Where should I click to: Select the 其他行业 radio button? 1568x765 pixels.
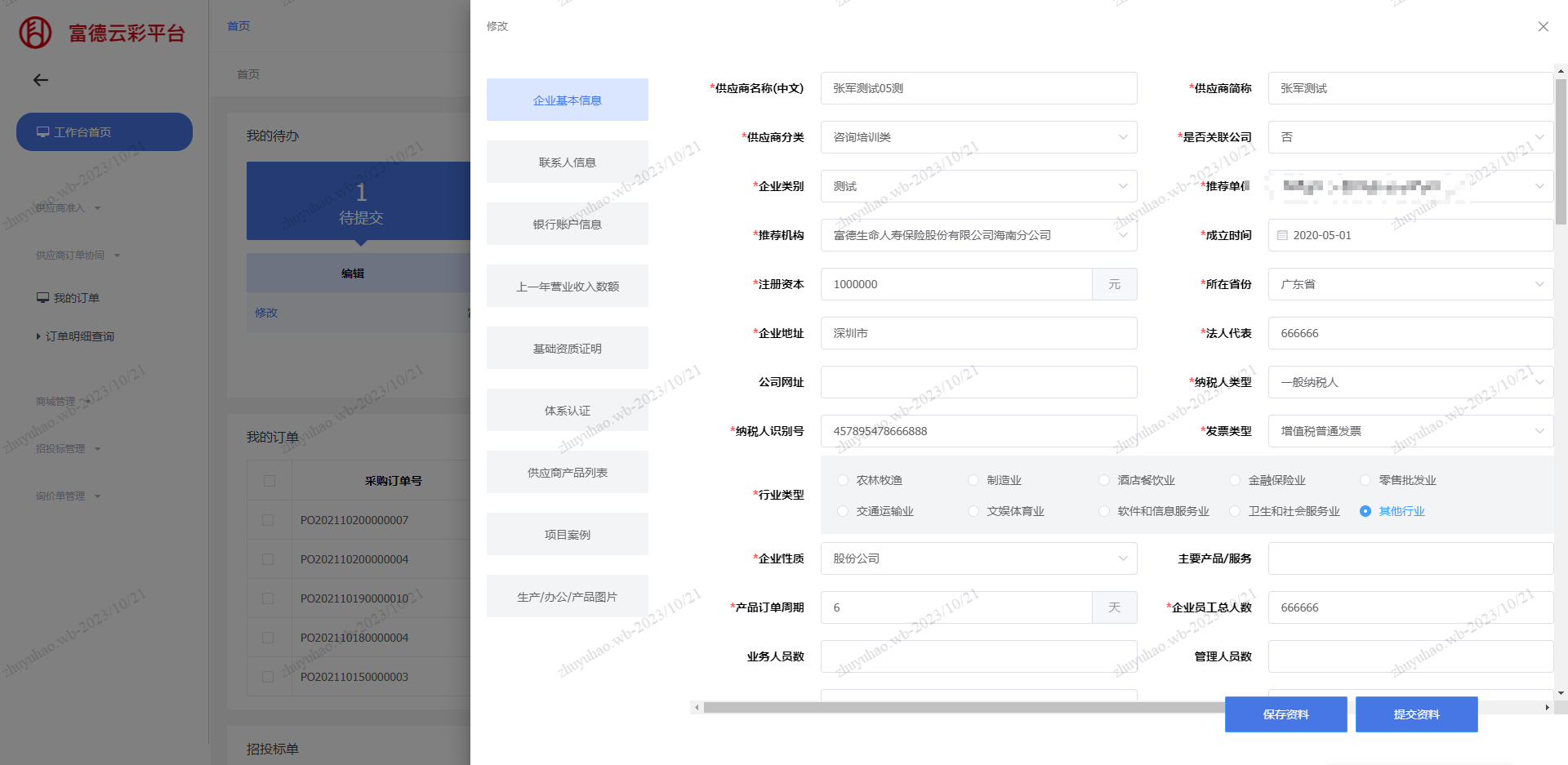(x=1365, y=511)
